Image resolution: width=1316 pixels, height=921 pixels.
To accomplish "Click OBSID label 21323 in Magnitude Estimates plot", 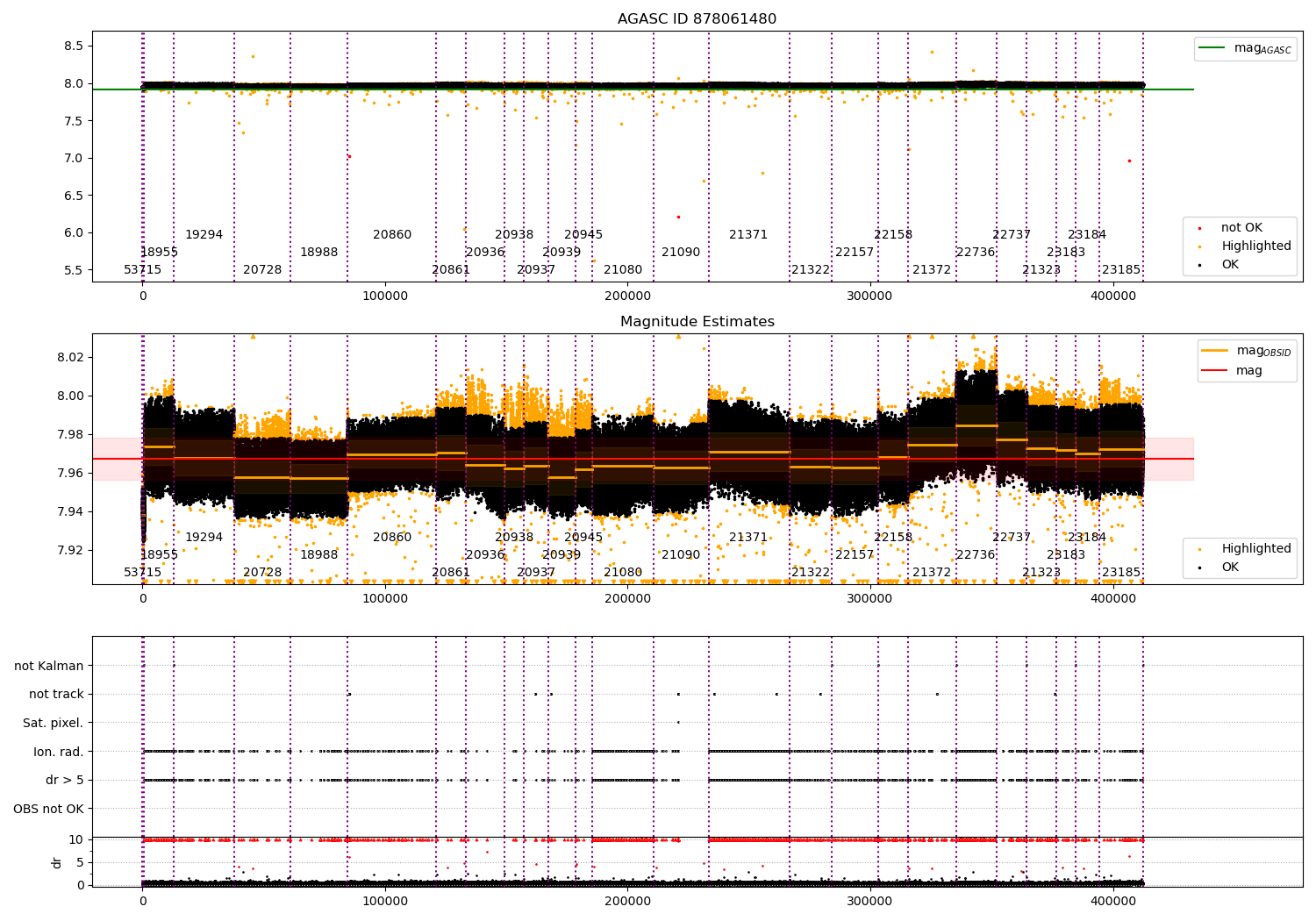I will tap(1041, 573).
